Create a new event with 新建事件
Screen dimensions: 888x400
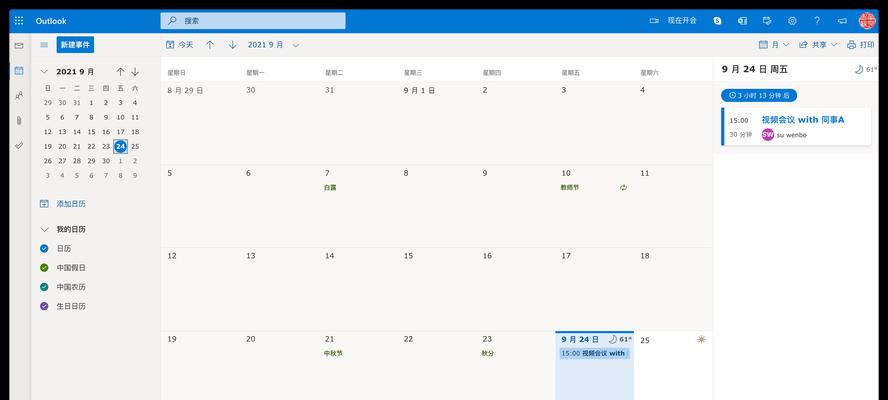(75, 45)
